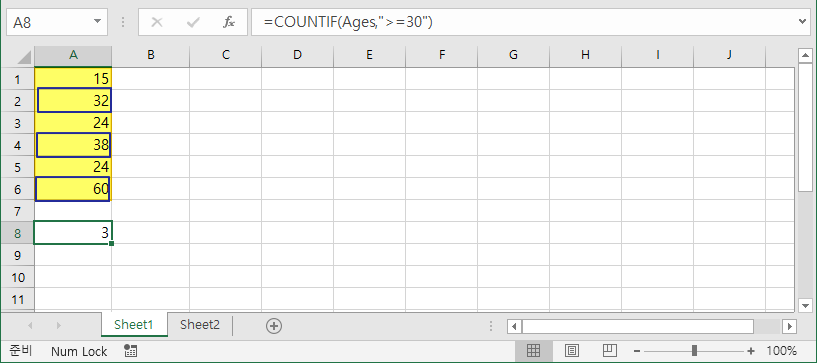
Task: Click the Cancel (X) formula bar icon
Action: pos(157,22)
